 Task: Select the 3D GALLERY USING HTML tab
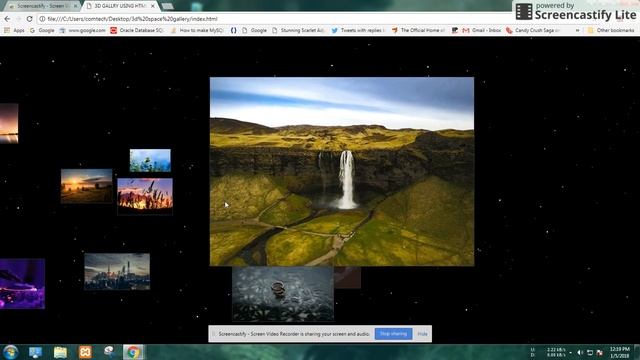click(120, 6)
